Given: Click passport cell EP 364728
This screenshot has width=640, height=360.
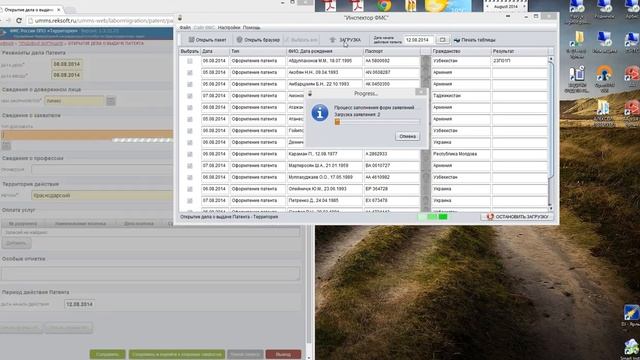Looking at the screenshot, I should pyautogui.click(x=392, y=189).
